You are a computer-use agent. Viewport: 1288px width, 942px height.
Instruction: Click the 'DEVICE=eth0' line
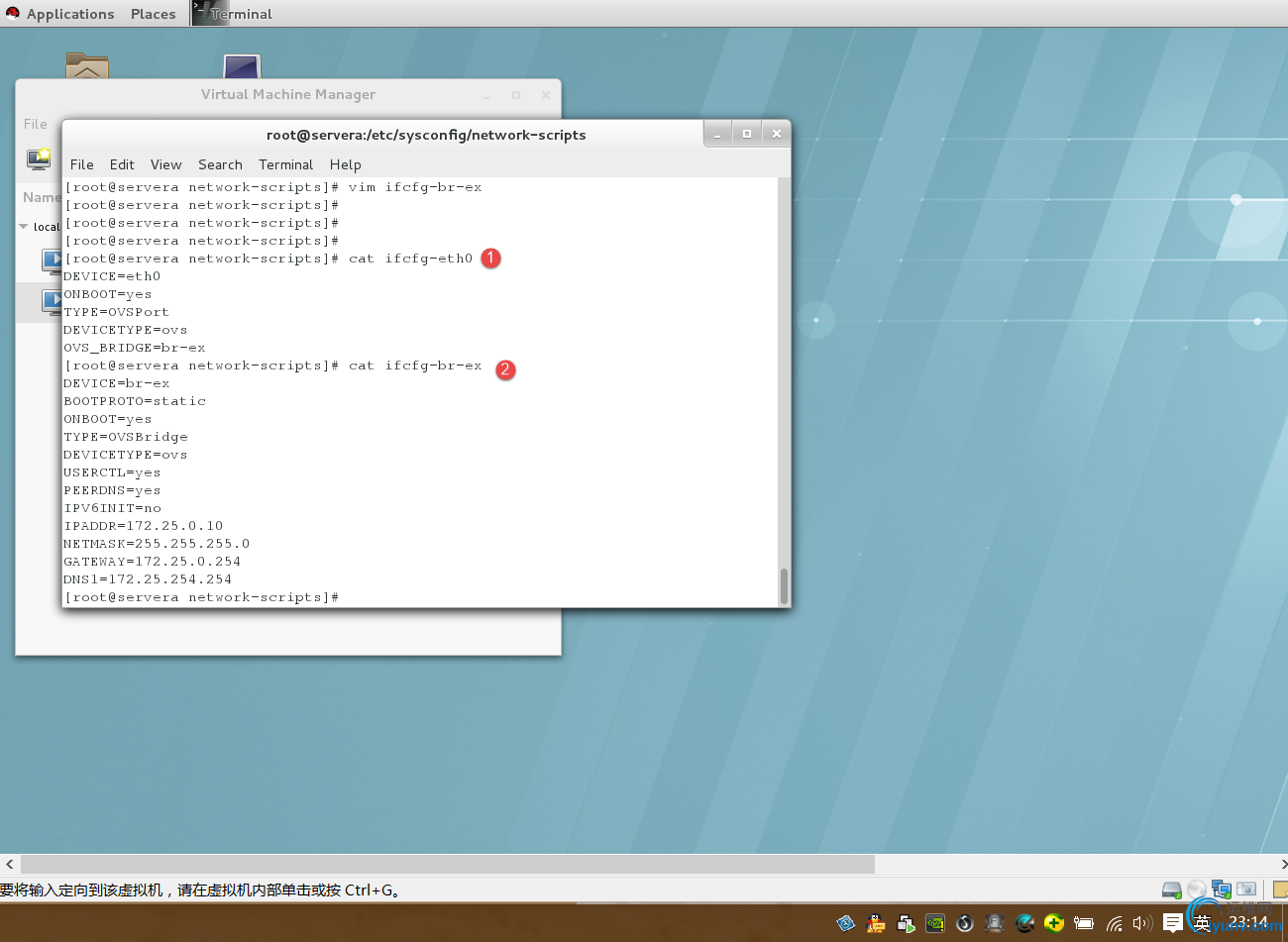112,276
